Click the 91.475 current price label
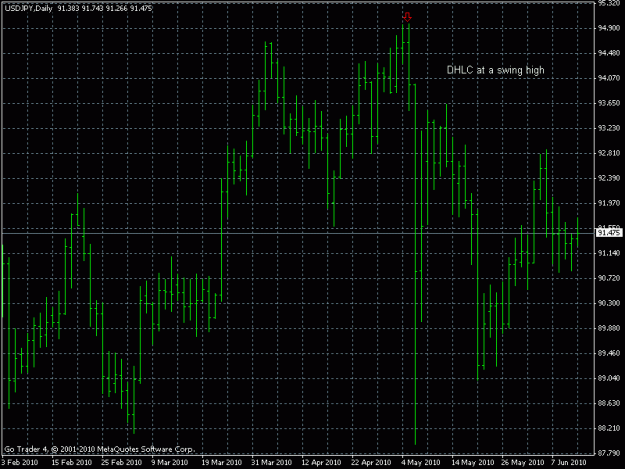Image resolution: width=625 pixels, height=469 pixels. coord(609,232)
